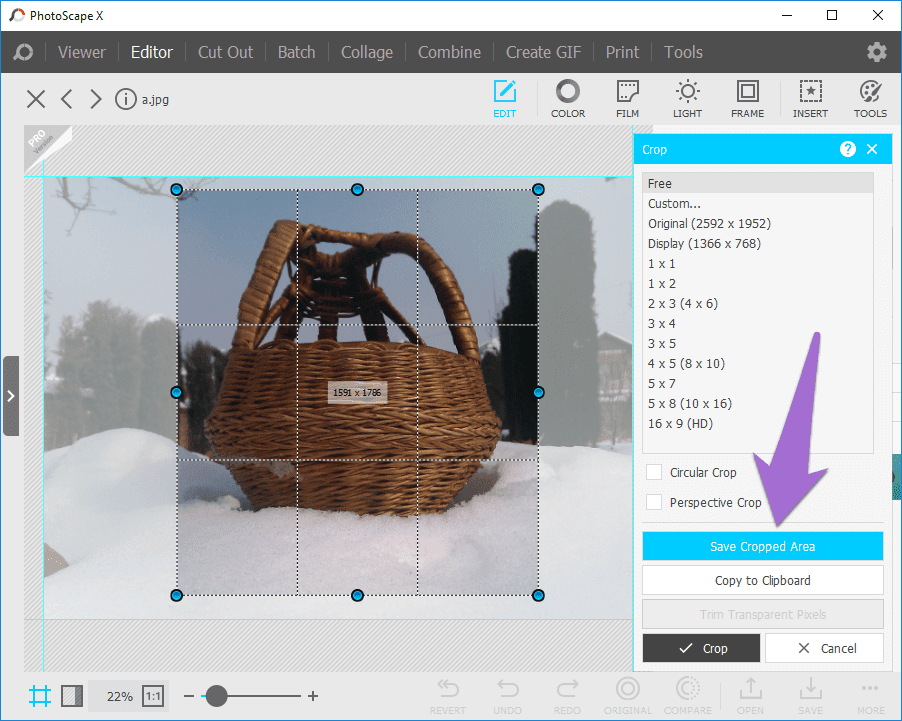This screenshot has width=902, height=721.
Task: Click the Save Cropped Area button
Action: click(762, 546)
